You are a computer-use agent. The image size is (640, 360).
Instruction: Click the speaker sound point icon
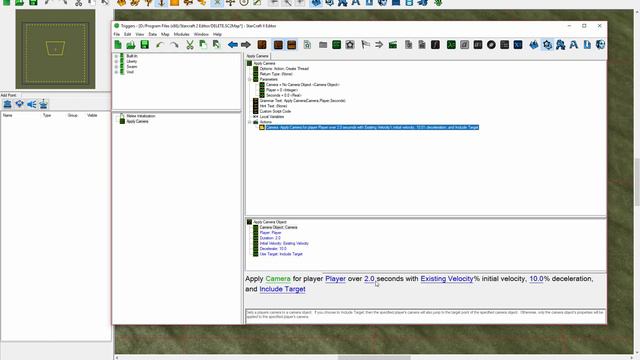click(31, 104)
